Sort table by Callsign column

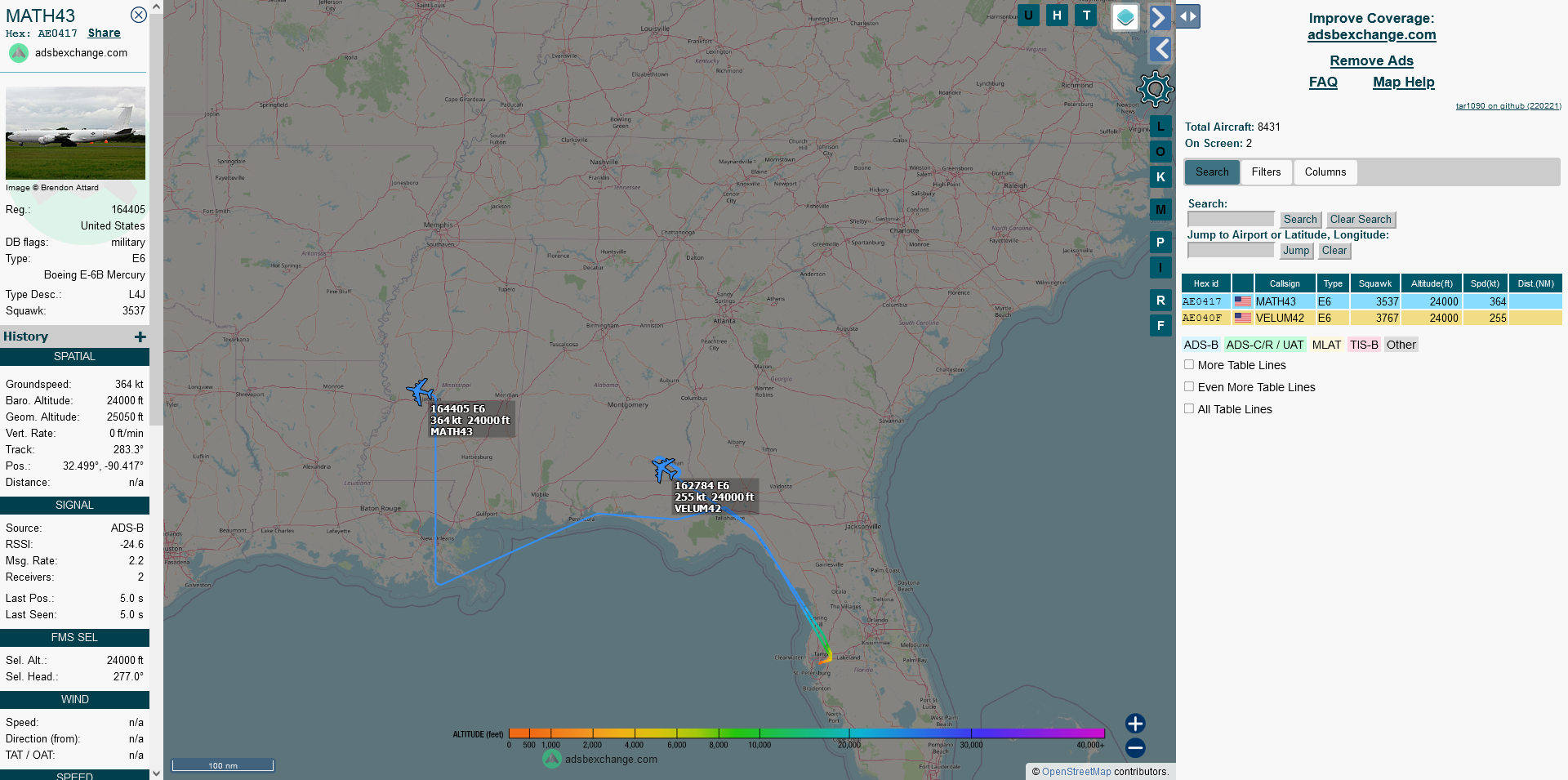pyautogui.click(x=1285, y=283)
